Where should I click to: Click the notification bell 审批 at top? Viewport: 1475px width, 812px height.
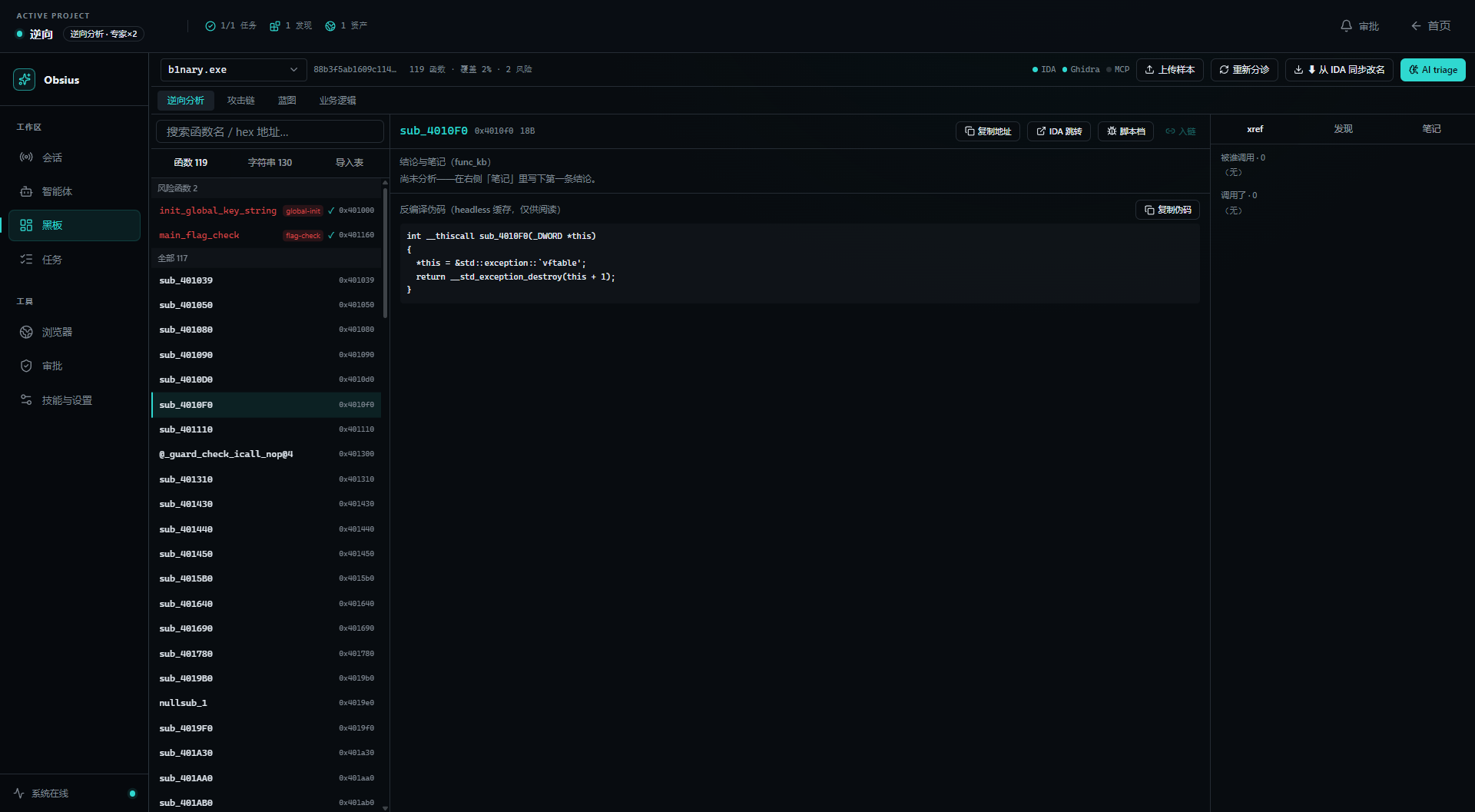pyautogui.click(x=1359, y=26)
